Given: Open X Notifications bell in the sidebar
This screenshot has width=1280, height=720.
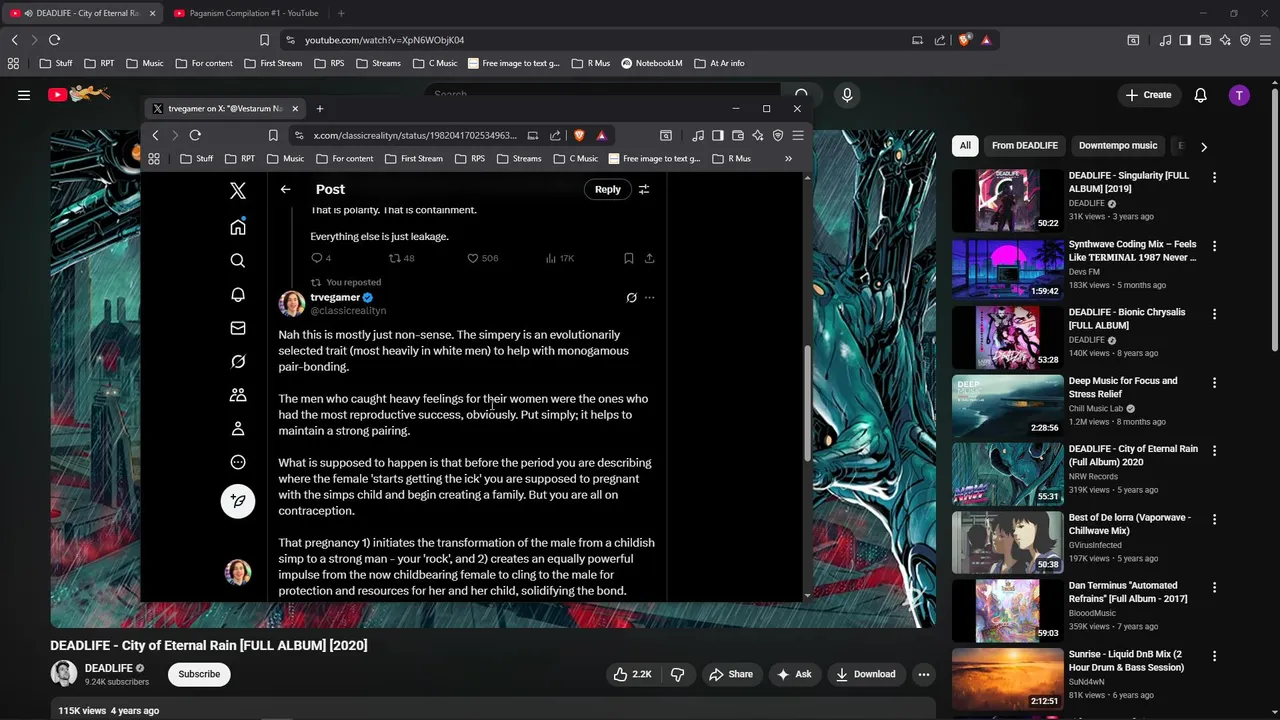Looking at the screenshot, I should 238,294.
